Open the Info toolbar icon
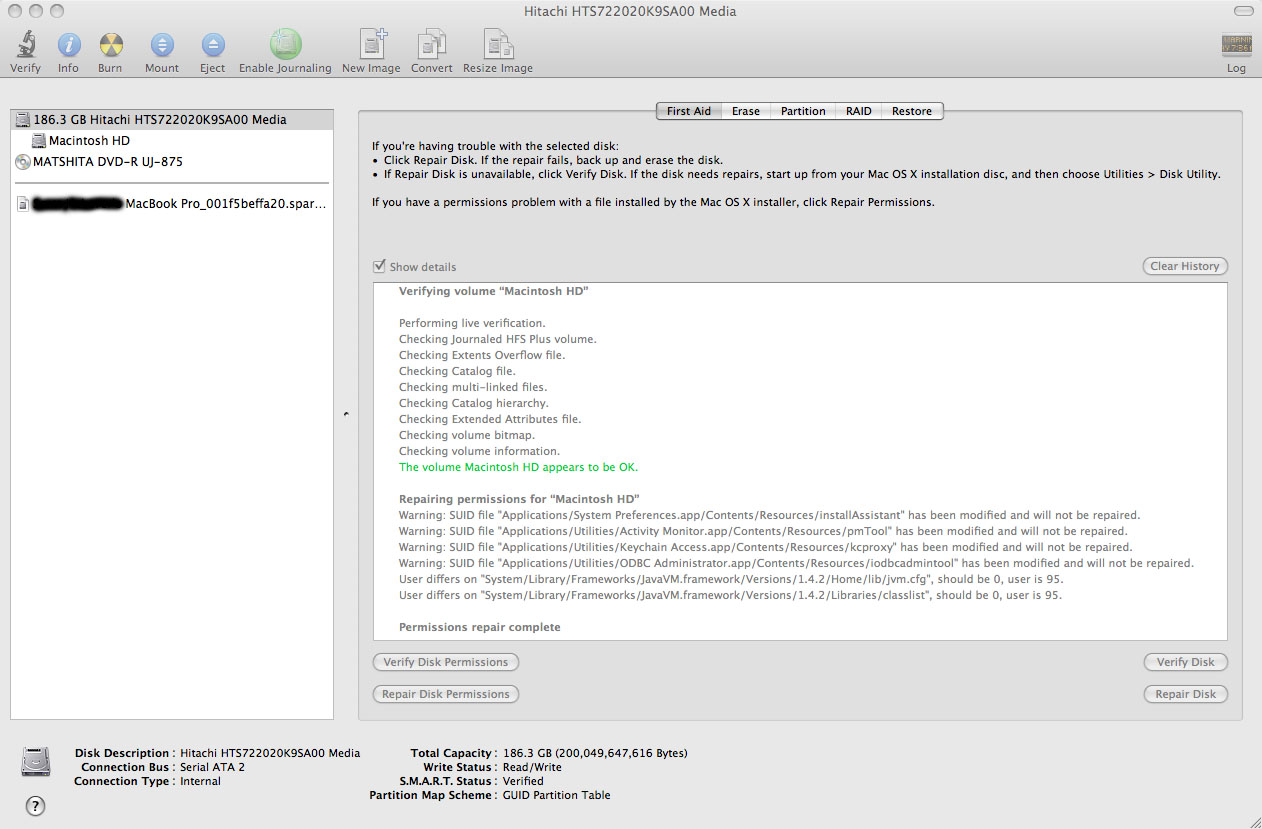1262x829 pixels. click(68, 44)
